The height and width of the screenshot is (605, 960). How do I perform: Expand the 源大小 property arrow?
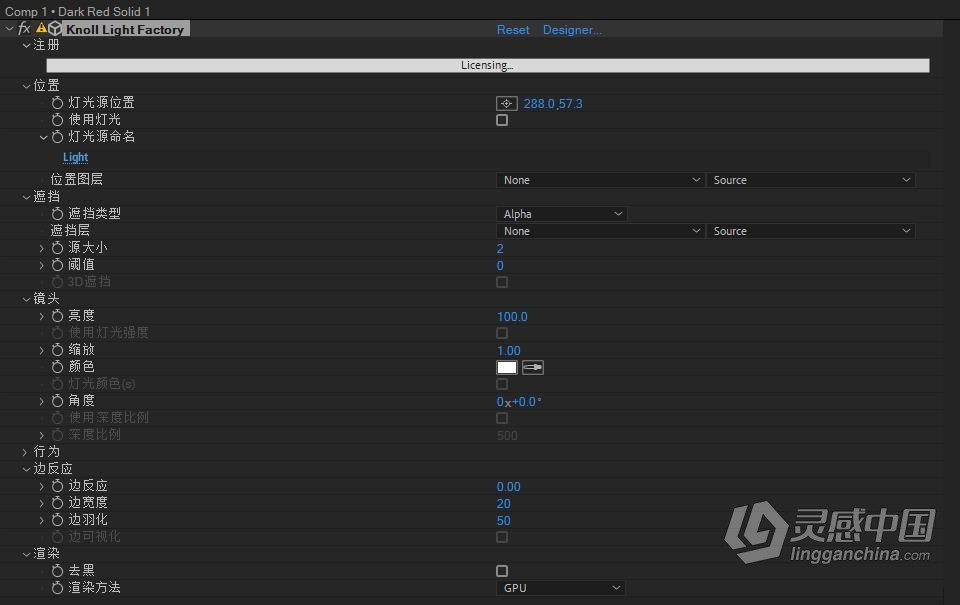(x=42, y=248)
